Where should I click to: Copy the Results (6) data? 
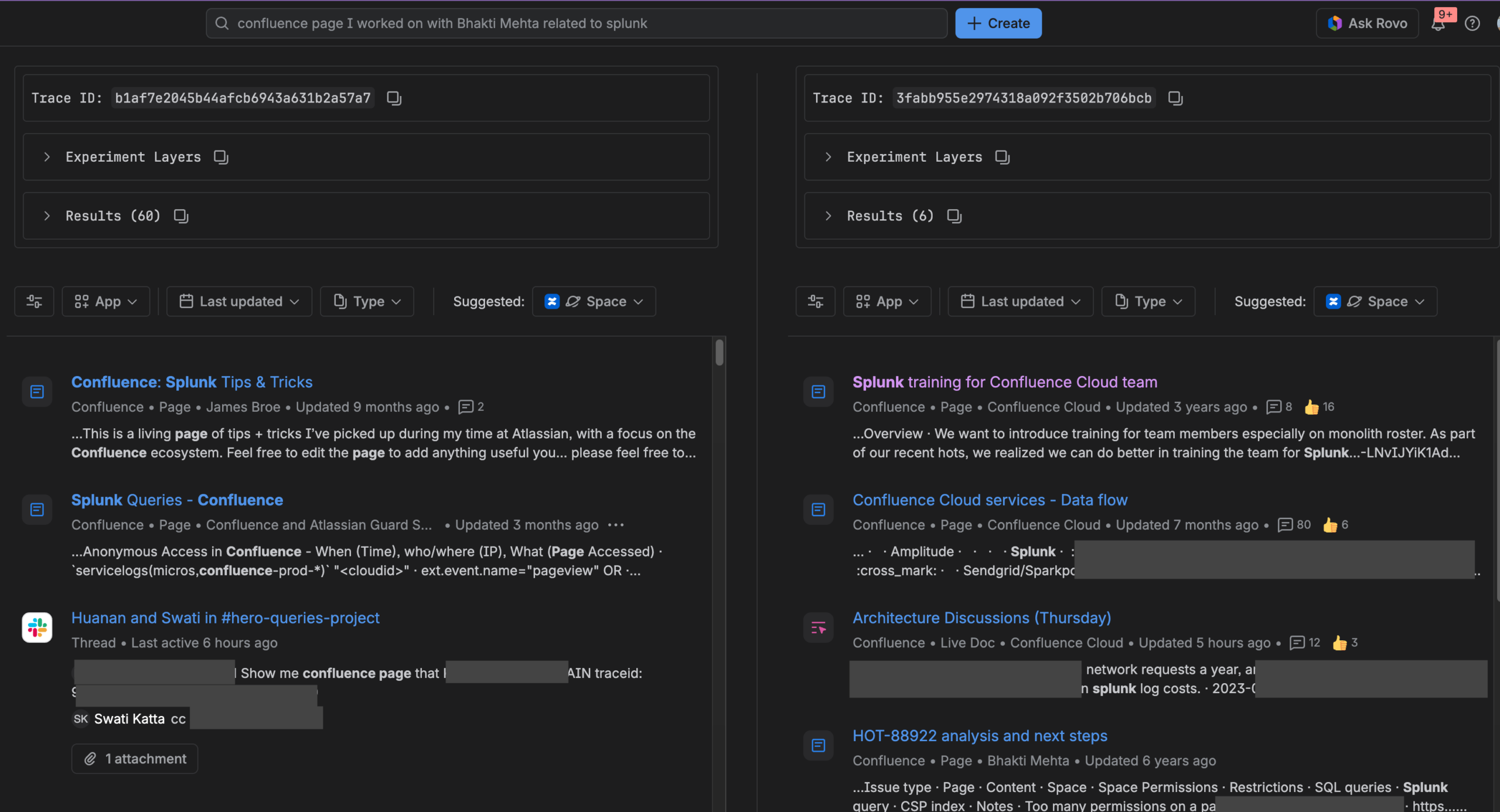pyautogui.click(x=954, y=216)
